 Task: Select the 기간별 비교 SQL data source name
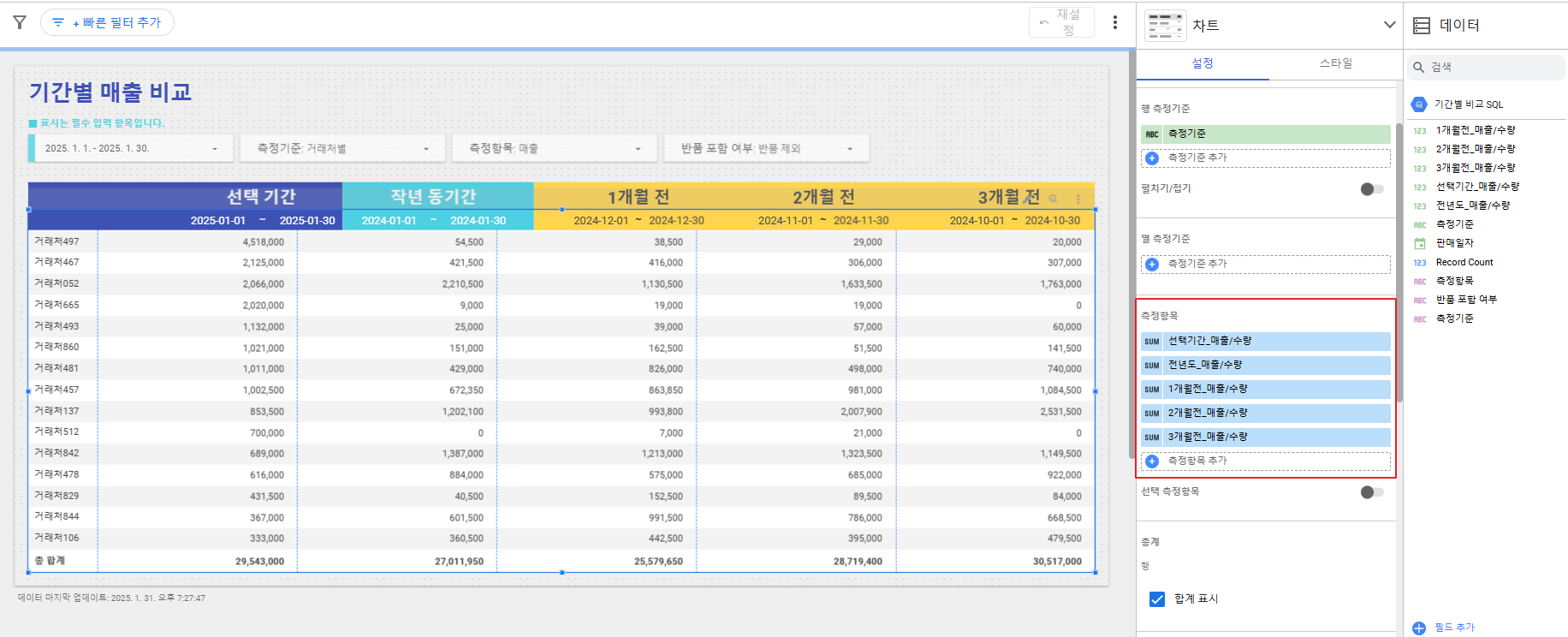pyautogui.click(x=1469, y=104)
